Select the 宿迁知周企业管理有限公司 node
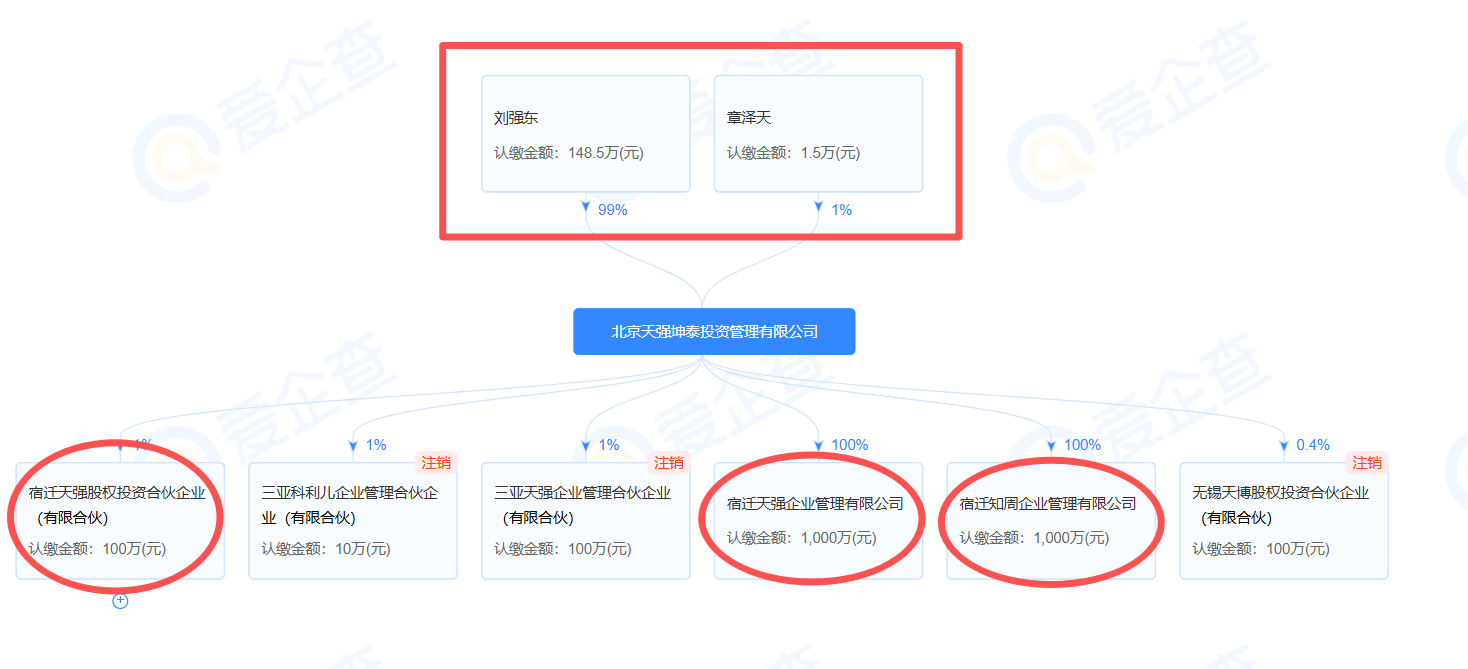 pyautogui.click(x=1051, y=520)
